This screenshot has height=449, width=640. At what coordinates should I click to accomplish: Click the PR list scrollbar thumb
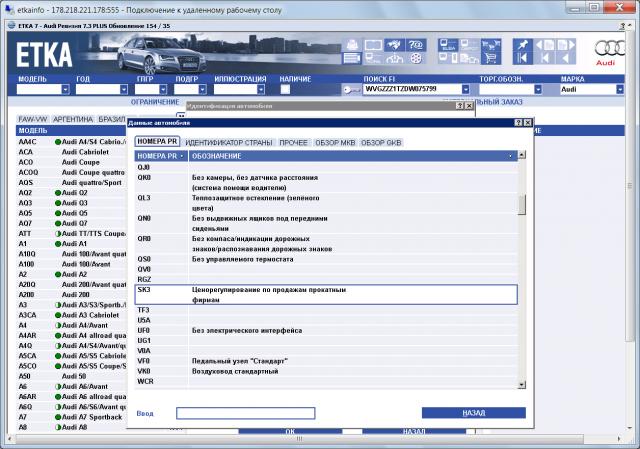[522, 204]
